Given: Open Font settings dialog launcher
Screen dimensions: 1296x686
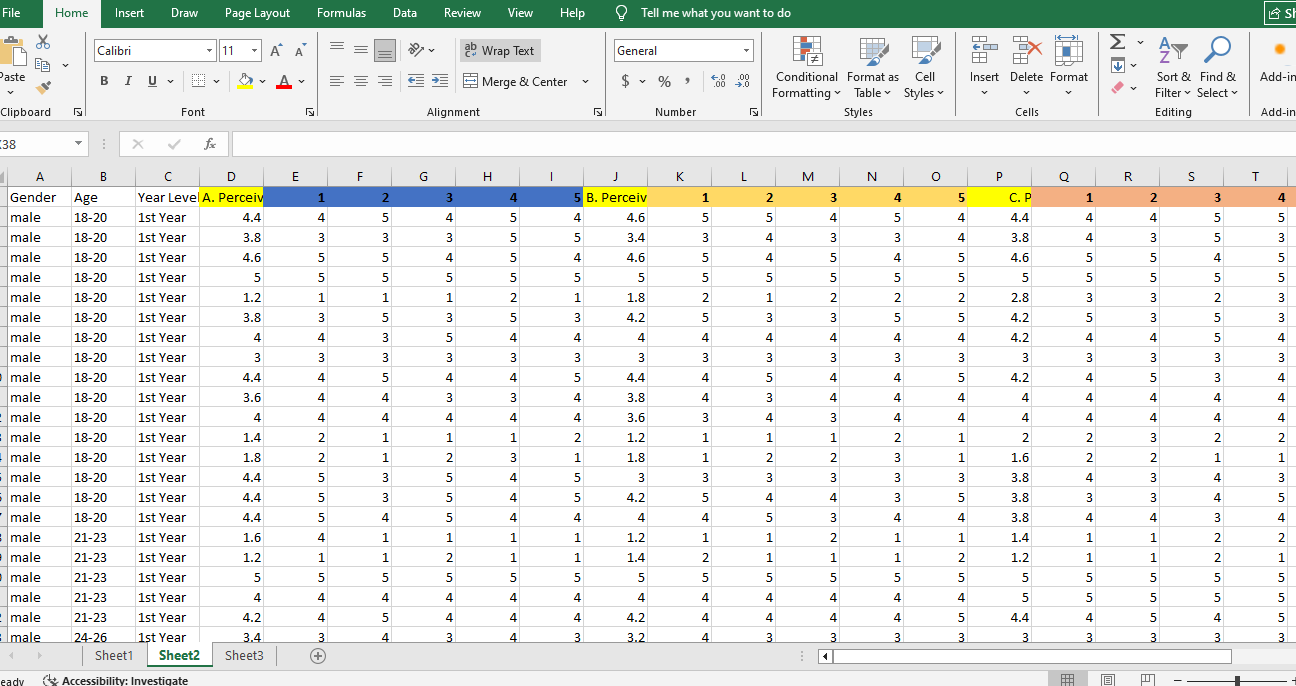Looking at the screenshot, I should pyautogui.click(x=309, y=112).
